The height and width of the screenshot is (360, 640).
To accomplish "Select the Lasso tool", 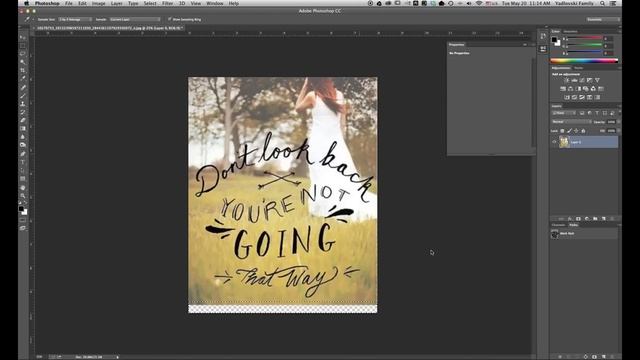I will 23,54.
